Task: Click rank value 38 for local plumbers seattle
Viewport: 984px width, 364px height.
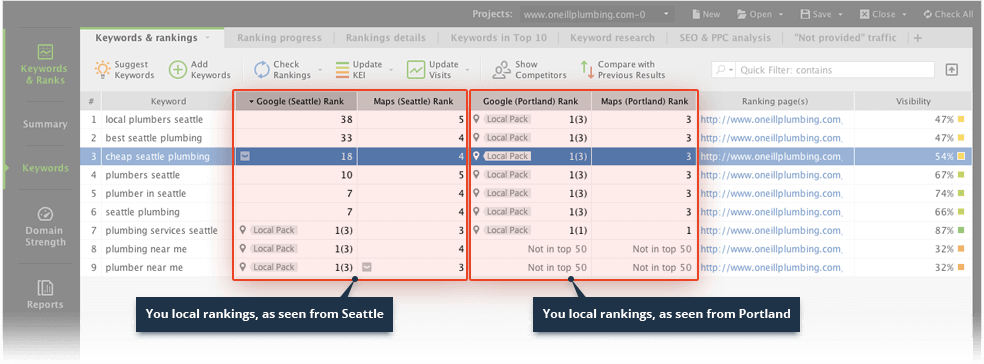Action: point(346,119)
